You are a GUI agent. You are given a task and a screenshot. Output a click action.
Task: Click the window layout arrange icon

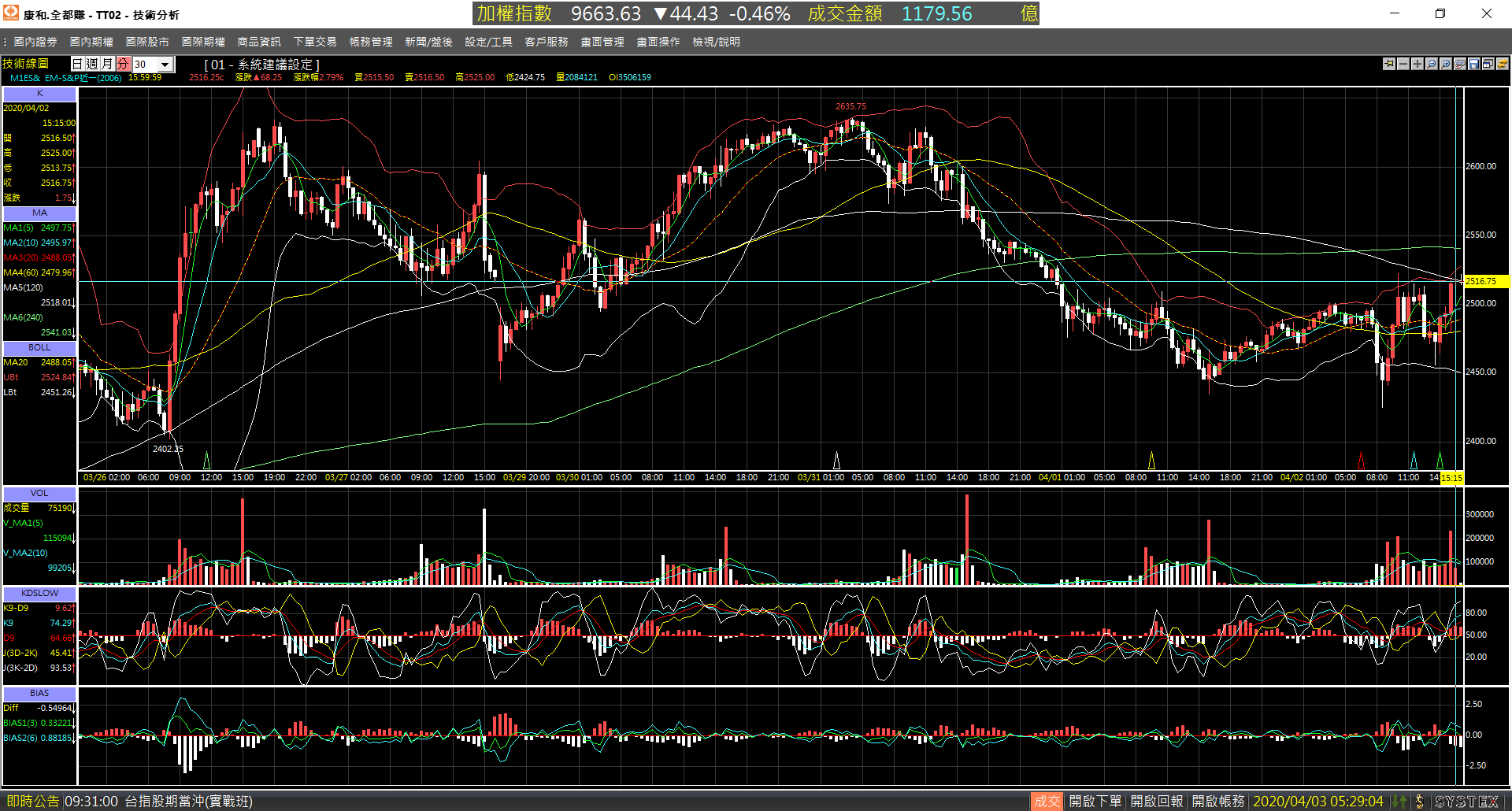click(1488, 64)
